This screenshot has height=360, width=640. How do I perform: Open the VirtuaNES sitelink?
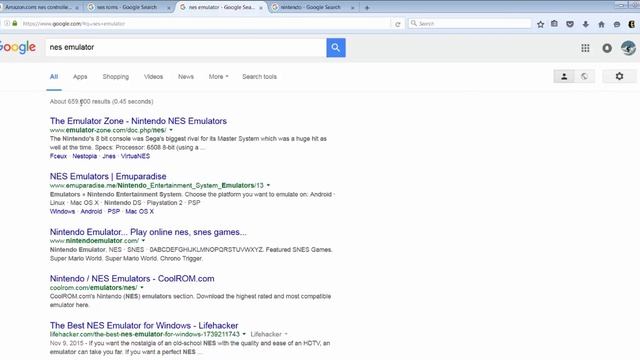click(x=136, y=156)
